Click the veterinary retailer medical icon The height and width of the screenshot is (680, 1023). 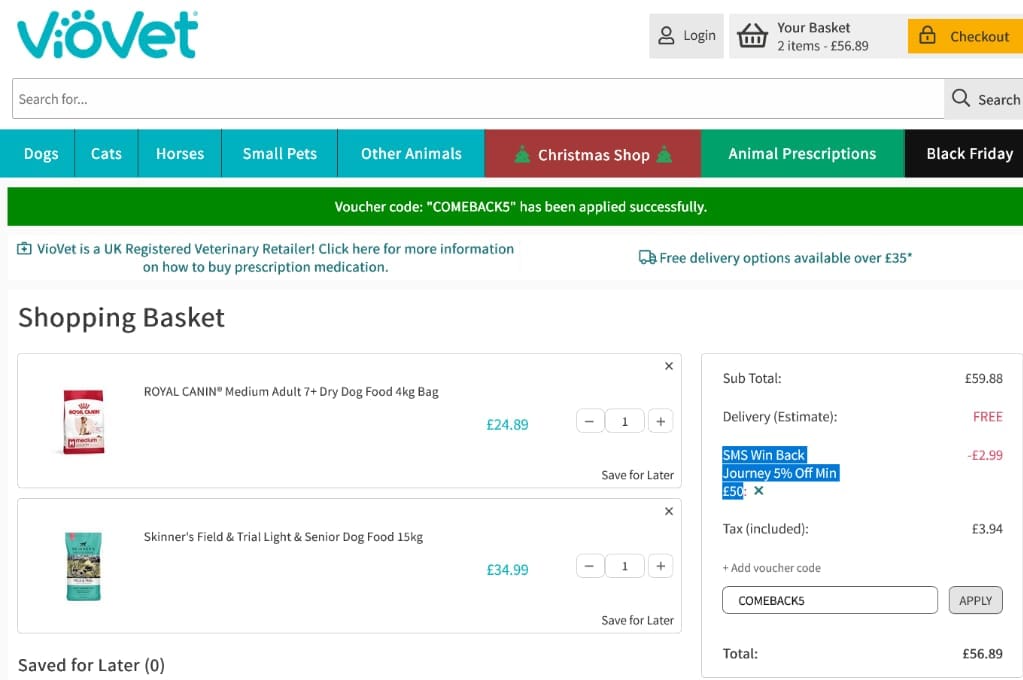24,249
